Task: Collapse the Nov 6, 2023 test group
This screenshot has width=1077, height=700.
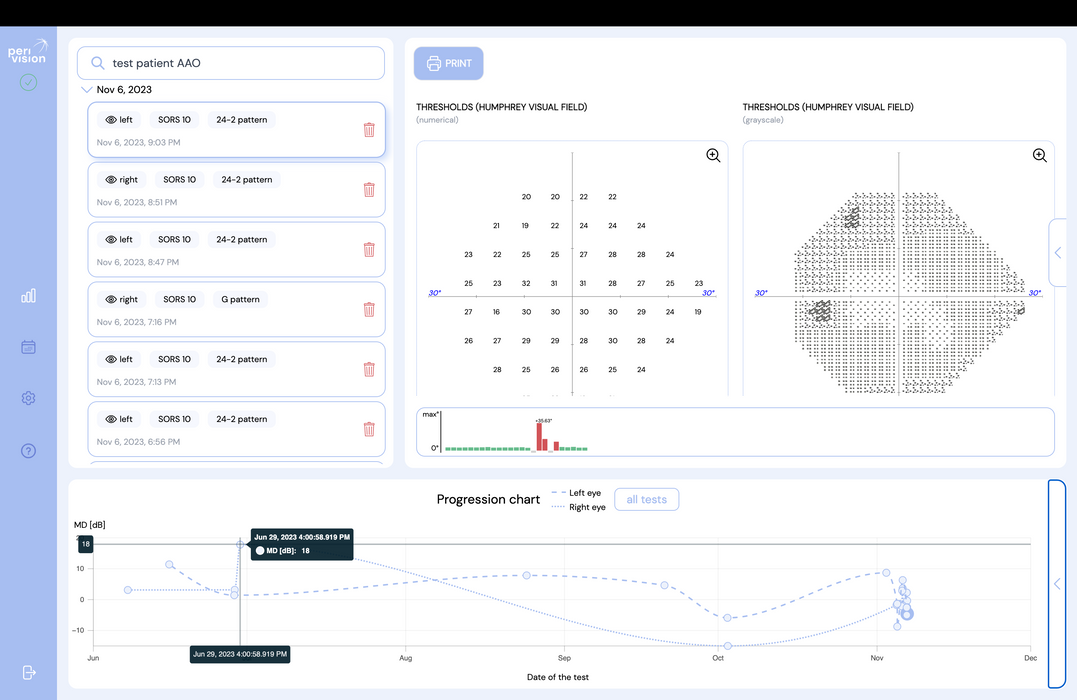Action: [x=88, y=89]
